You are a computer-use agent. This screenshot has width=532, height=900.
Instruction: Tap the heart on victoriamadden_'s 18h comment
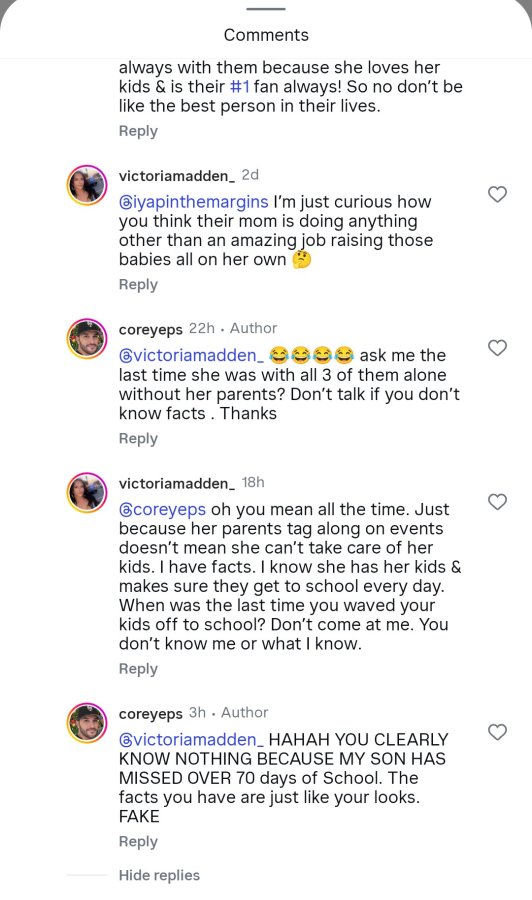[497, 502]
